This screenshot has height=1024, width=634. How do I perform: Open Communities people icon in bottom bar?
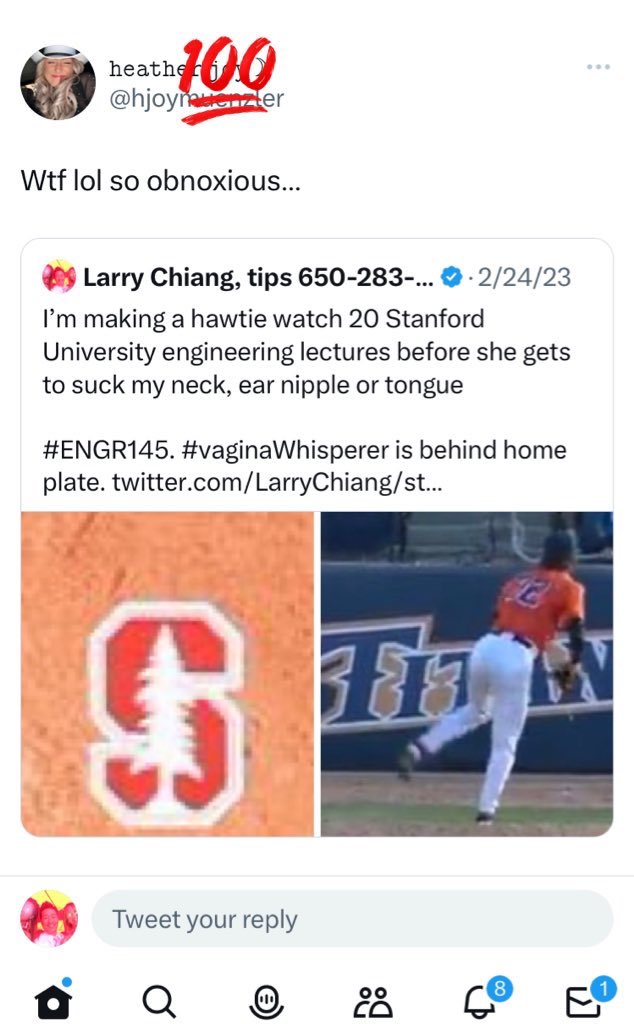tap(373, 1001)
